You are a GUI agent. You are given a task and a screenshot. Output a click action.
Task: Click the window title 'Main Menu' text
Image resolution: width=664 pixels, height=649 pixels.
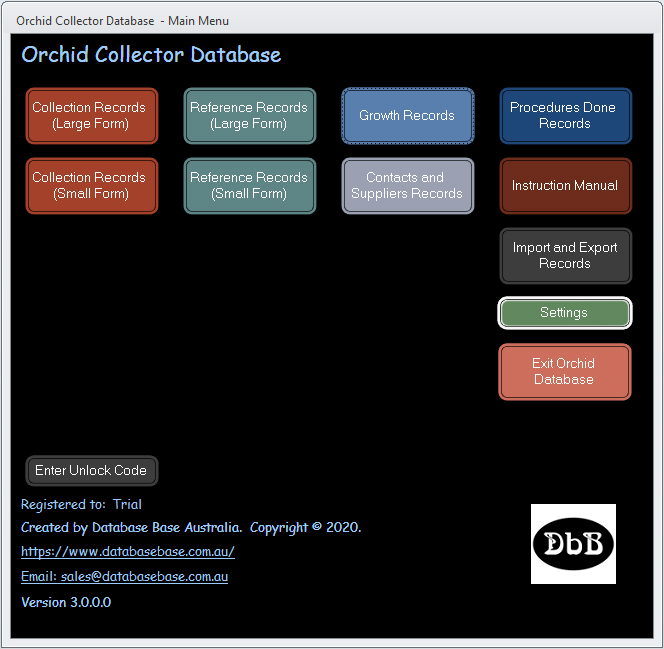pos(198,21)
